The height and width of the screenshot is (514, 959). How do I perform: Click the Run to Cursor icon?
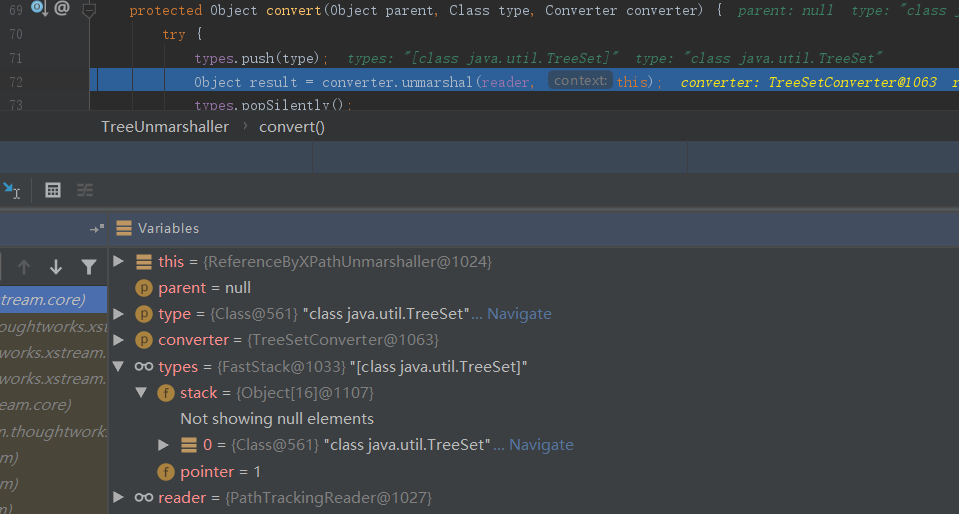click(12, 189)
